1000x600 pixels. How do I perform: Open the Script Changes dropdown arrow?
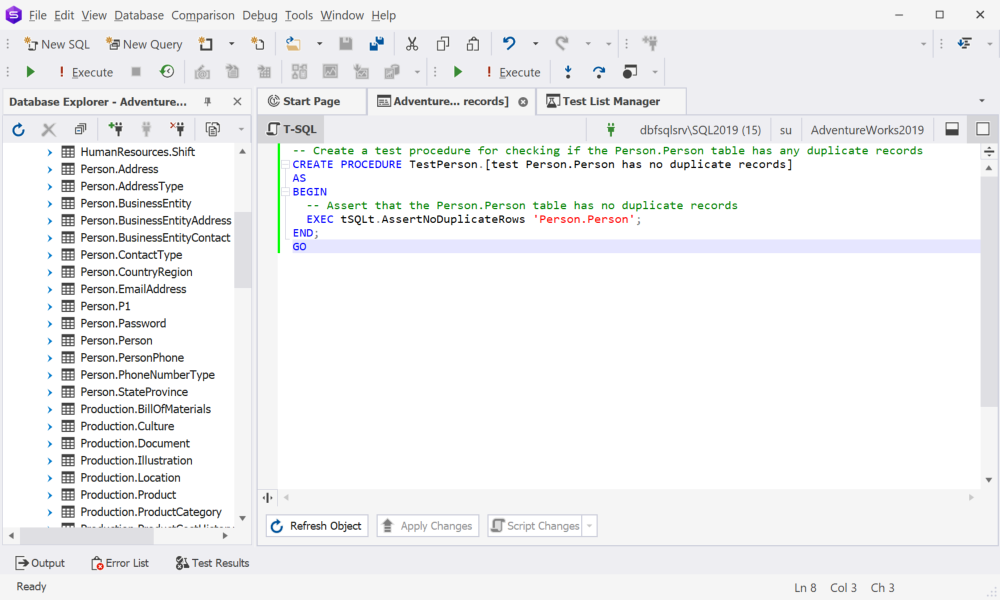click(589, 526)
